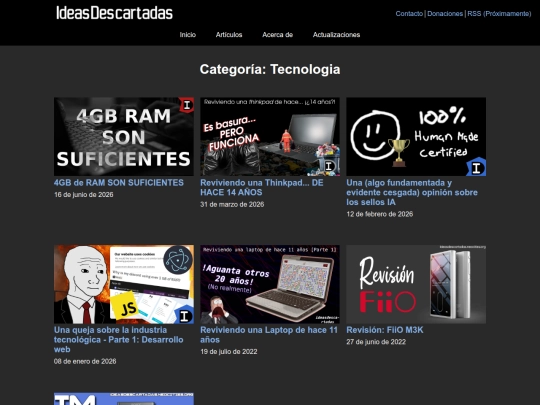Open article 'Una queja sobre la industria tecnológica'
Viewport: 540px width, 405px height.
coord(118,340)
